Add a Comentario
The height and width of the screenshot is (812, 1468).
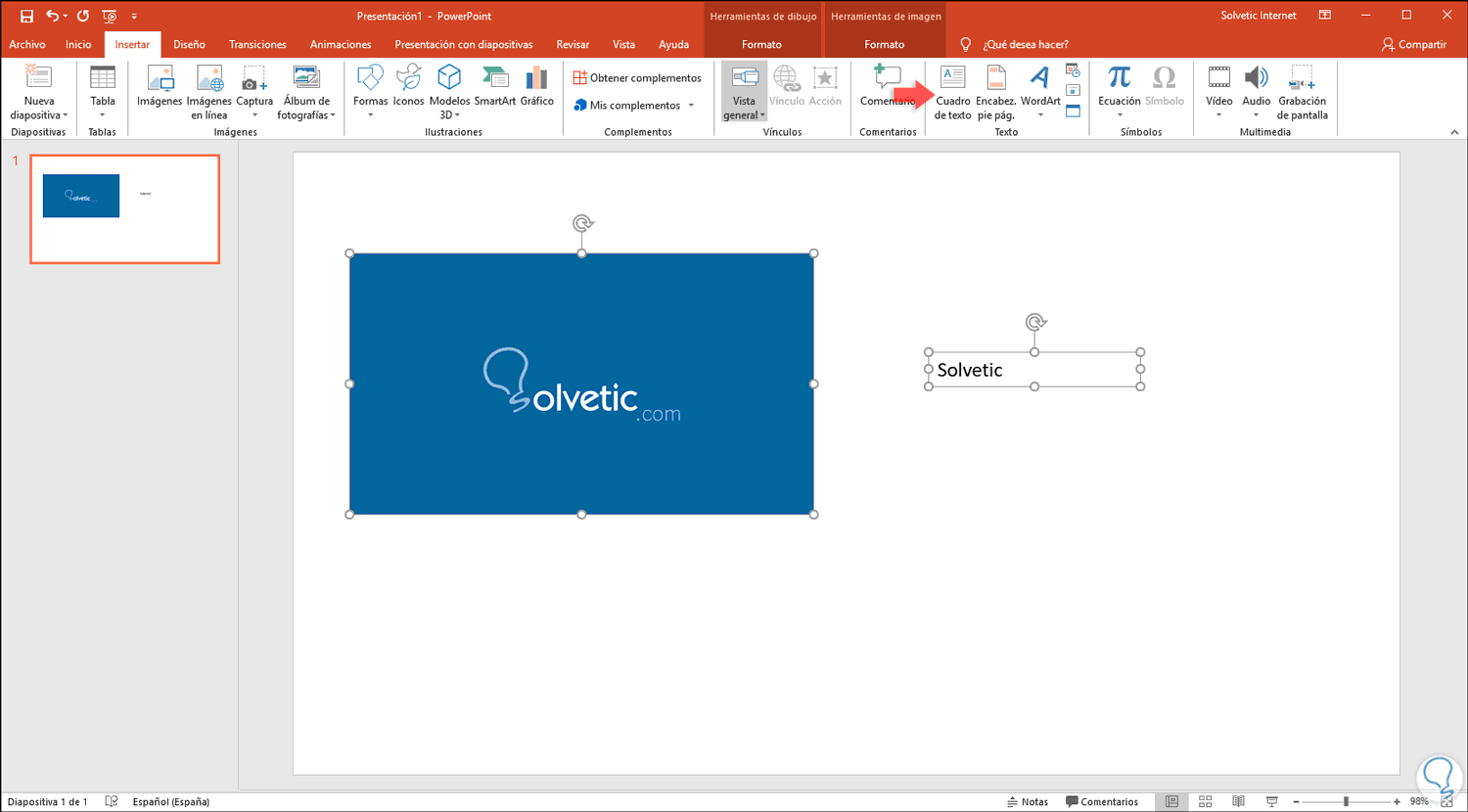tap(888, 87)
